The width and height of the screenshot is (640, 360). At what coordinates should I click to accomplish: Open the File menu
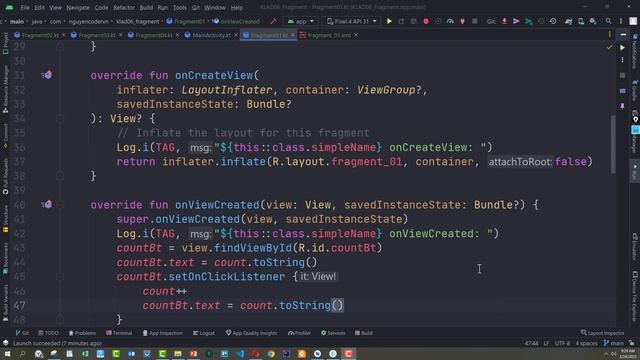pyautogui.click(x=25, y=7)
